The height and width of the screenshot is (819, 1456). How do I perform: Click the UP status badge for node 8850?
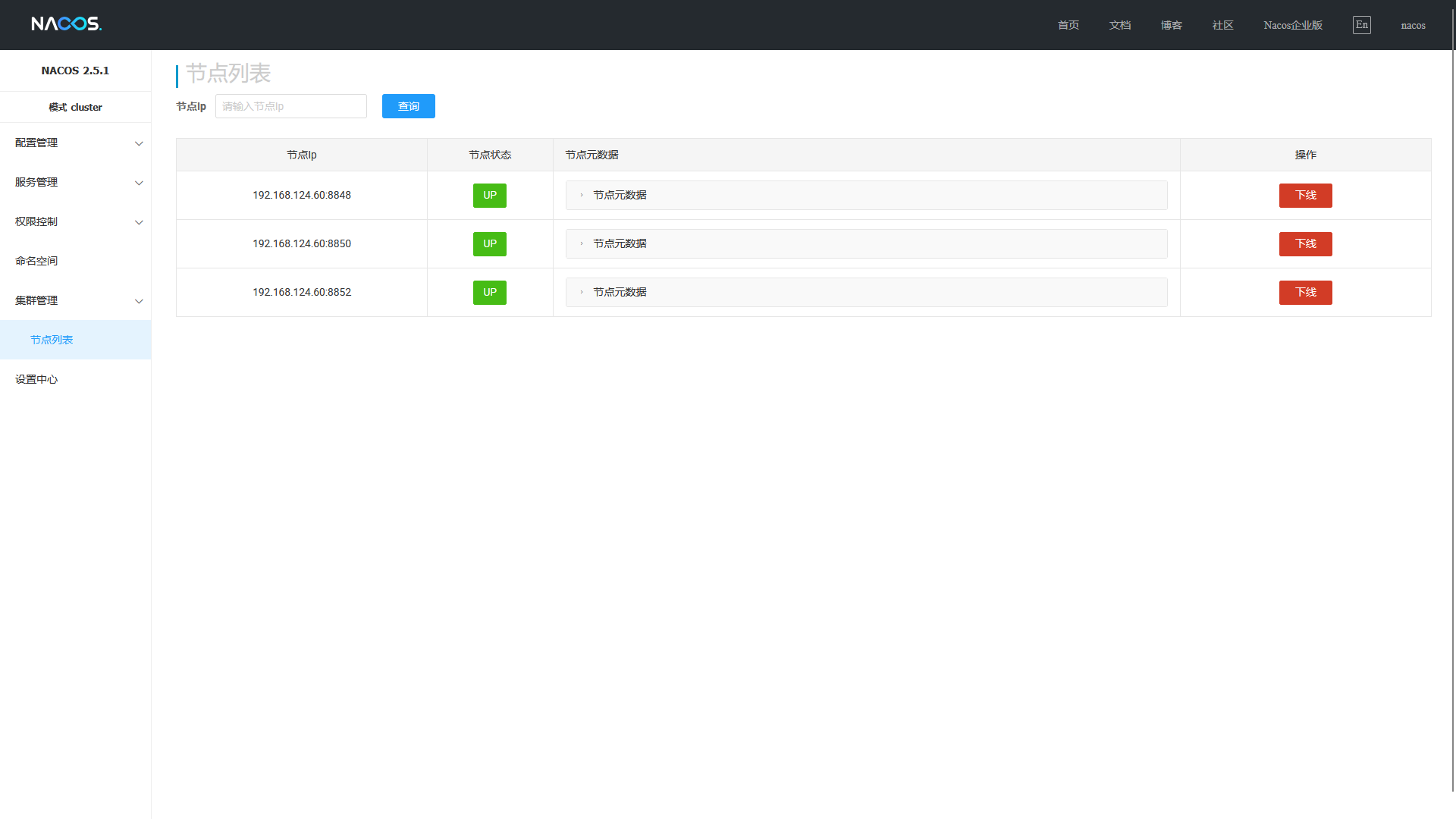490,244
